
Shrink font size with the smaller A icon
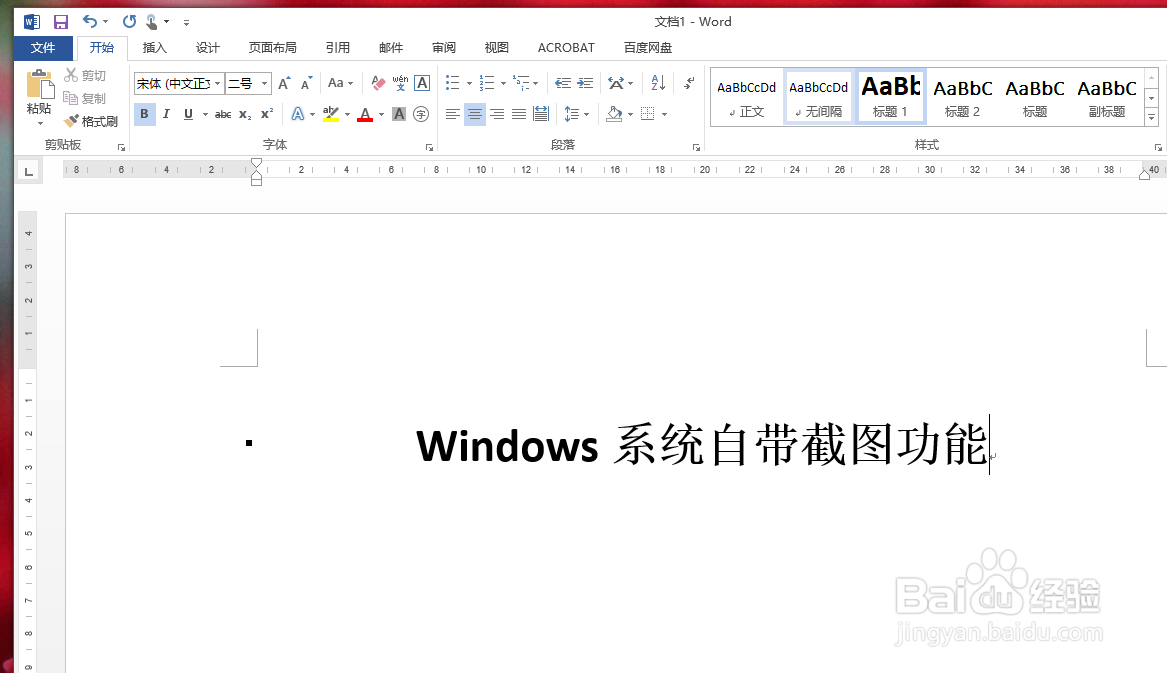(x=307, y=83)
